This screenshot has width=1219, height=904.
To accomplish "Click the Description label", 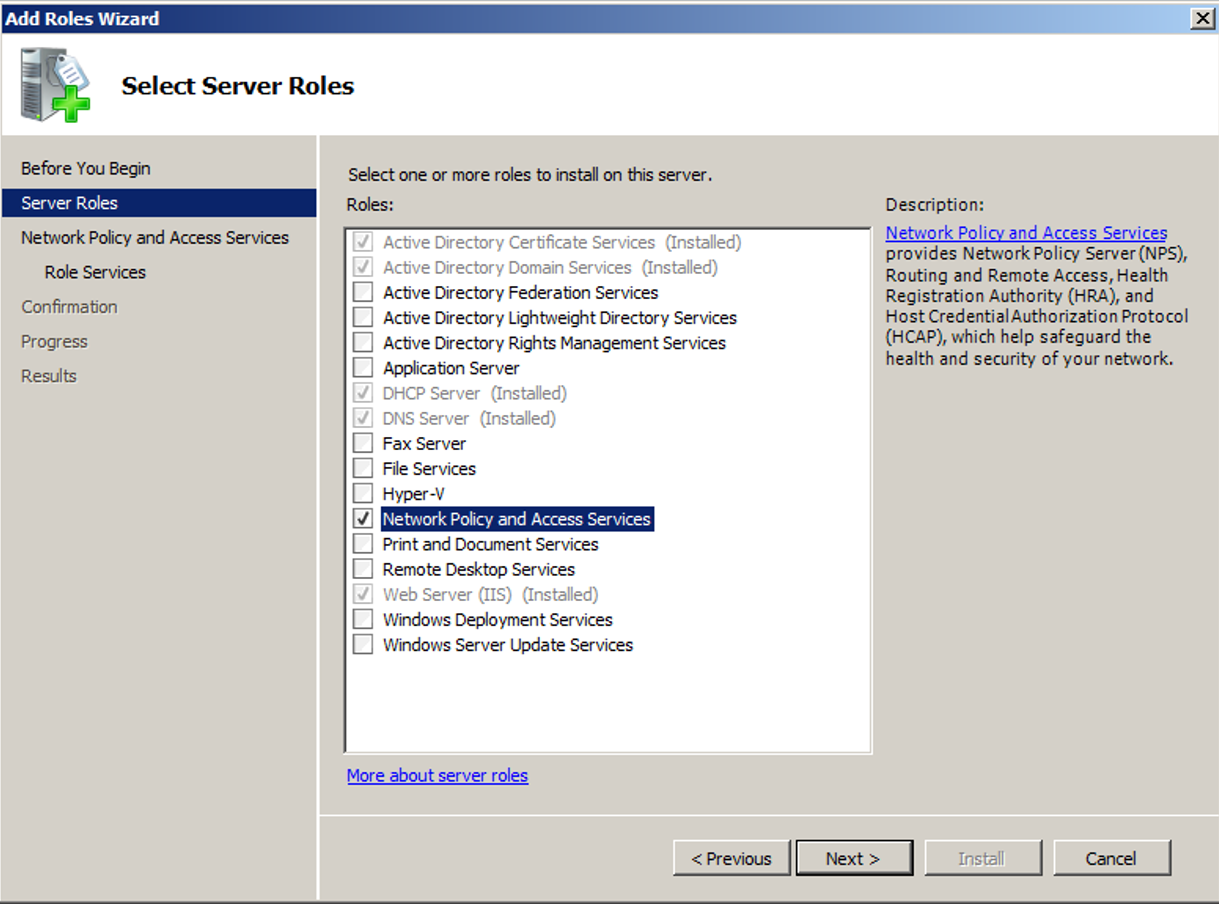I will point(935,205).
